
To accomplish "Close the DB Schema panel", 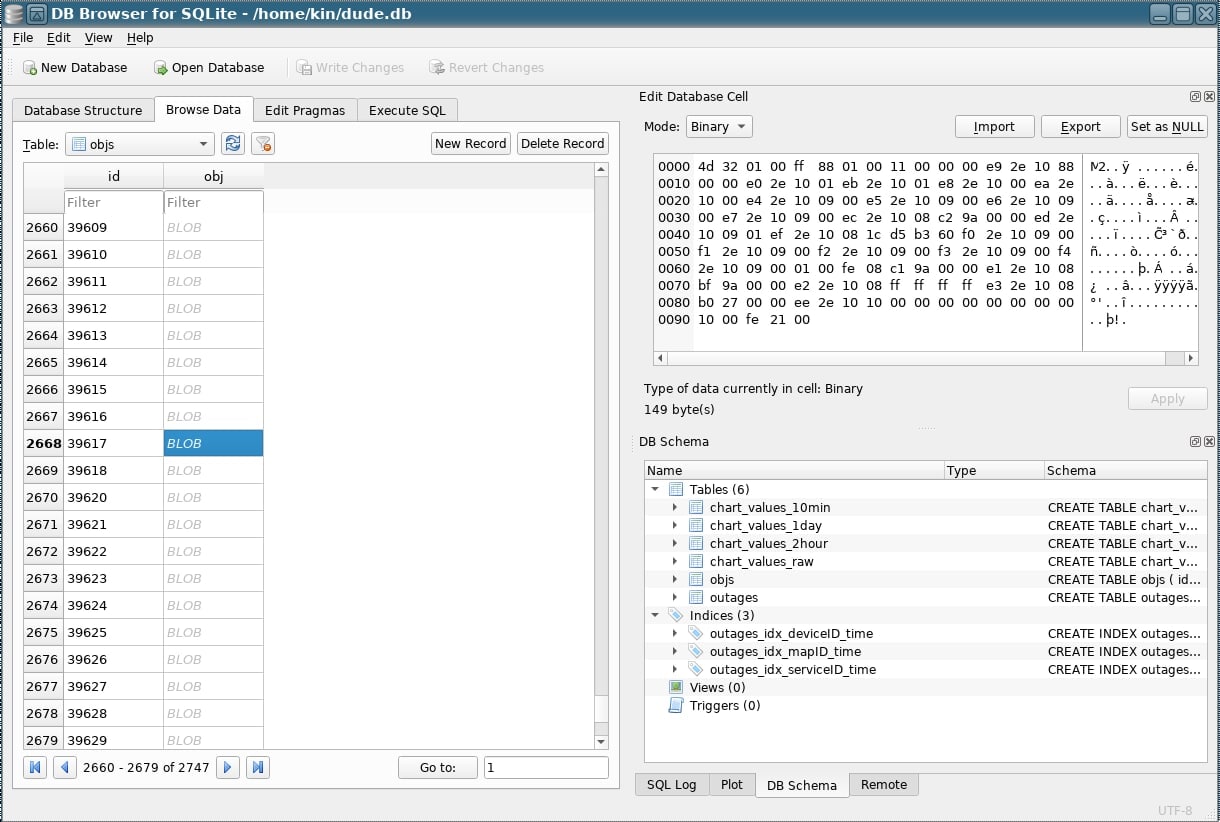I will [x=1209, y=441].
